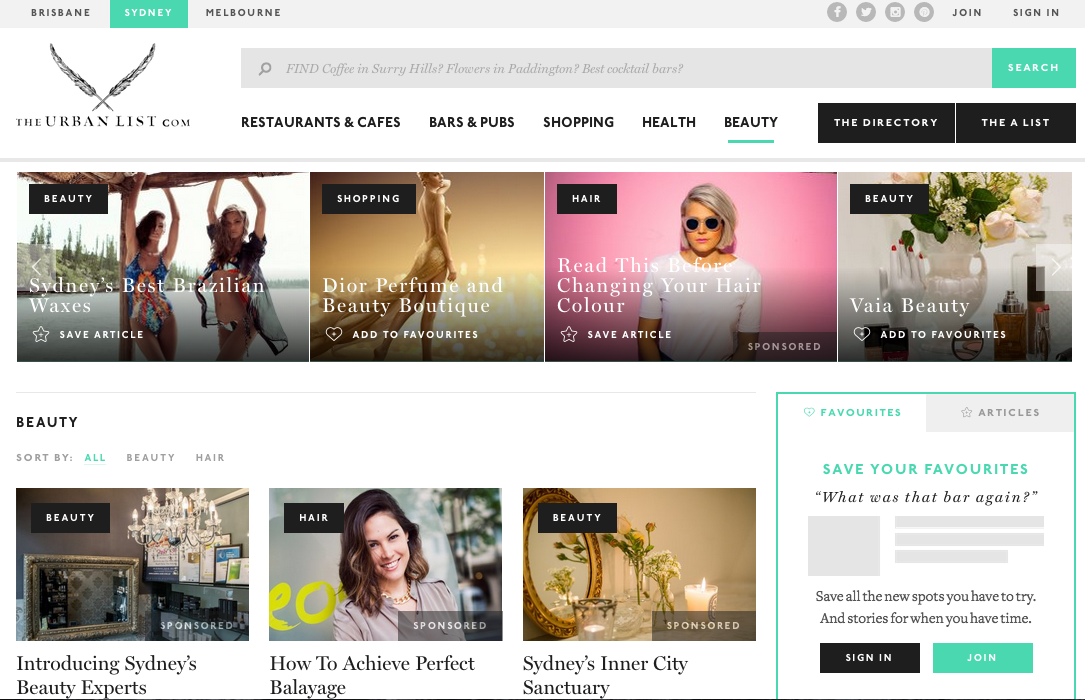Screen dimensions: 1085x700
Task: Toggle the ALL sort filter
Action: 95,457
